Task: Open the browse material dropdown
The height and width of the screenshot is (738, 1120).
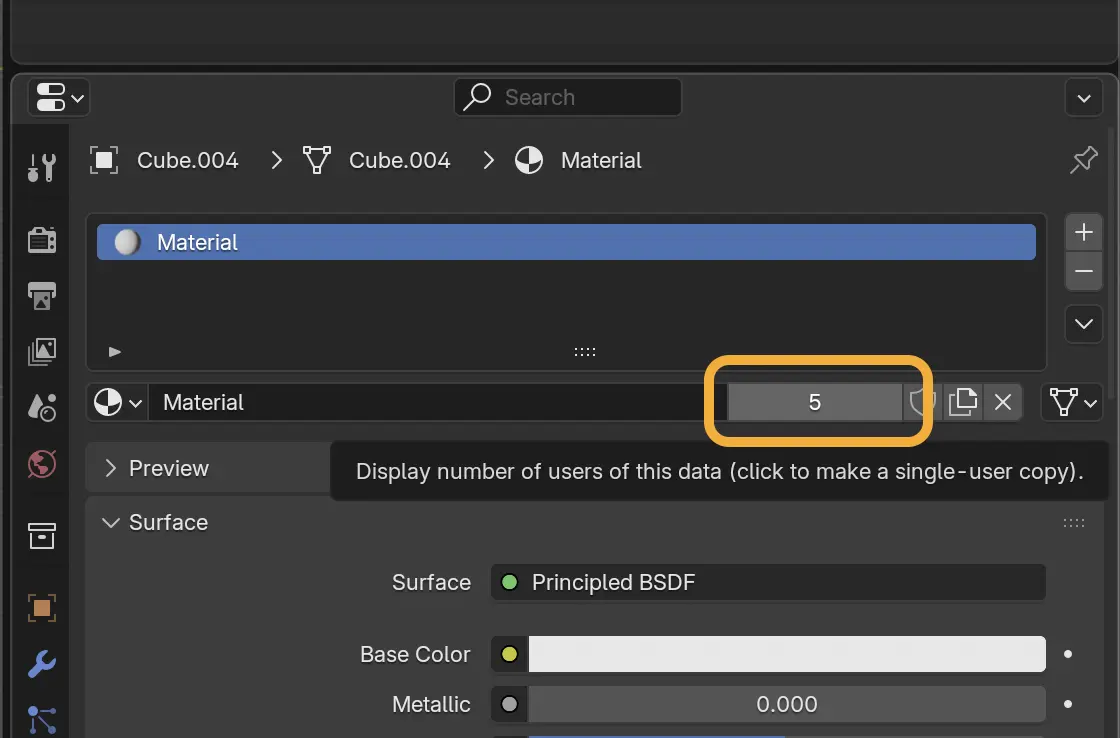Action: [x=118, y=402]
